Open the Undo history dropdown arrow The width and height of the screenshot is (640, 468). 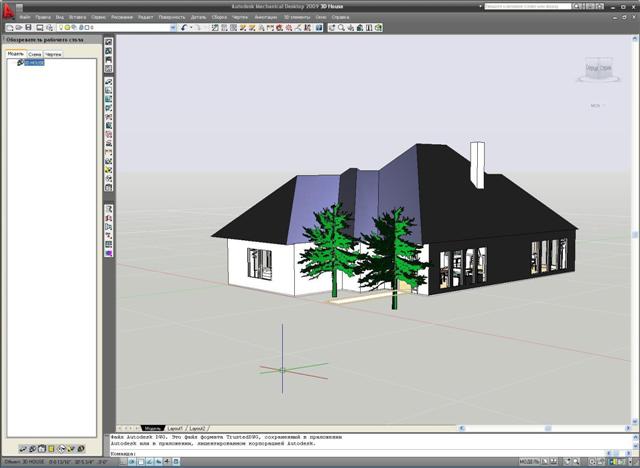click(x=191, y=28)
